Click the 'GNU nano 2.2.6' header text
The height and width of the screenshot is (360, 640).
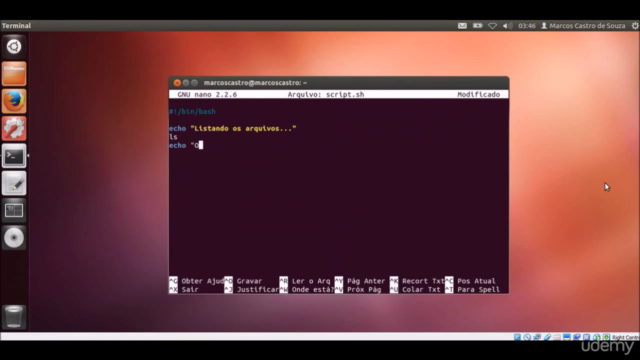pyautogui.click(x=207, y=94)
